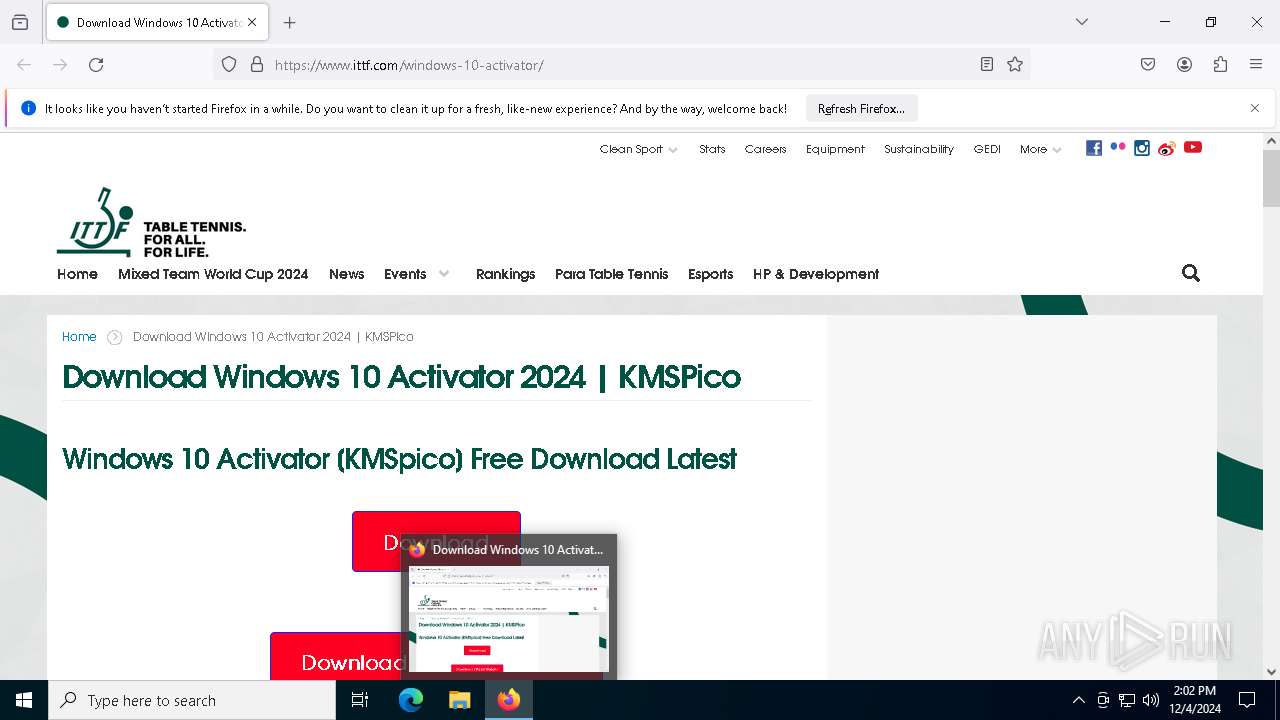The width and height of the screenshot is (1280, 720).
Task: Open network tray icon
Action: 1127,700
